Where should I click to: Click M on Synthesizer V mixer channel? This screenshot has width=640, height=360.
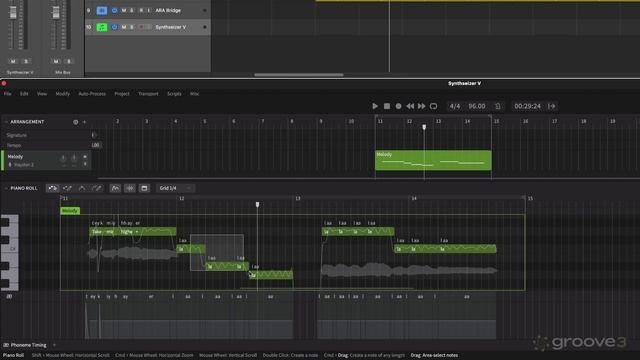13,61
